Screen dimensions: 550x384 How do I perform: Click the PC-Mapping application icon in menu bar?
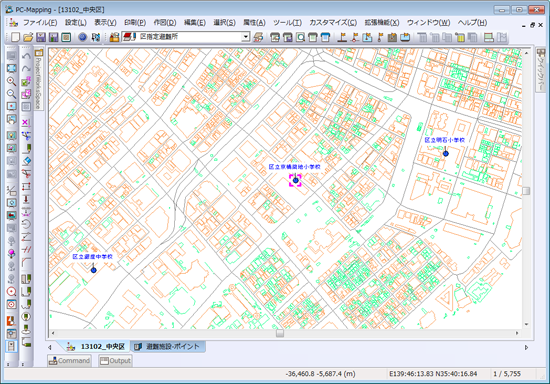[x=13, y=23]
